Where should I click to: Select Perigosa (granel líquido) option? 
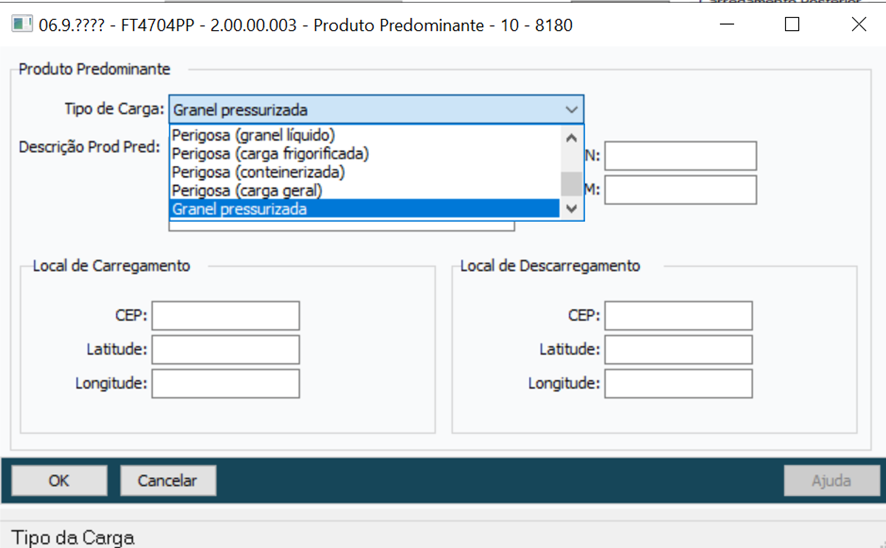[x=254, y=135]
